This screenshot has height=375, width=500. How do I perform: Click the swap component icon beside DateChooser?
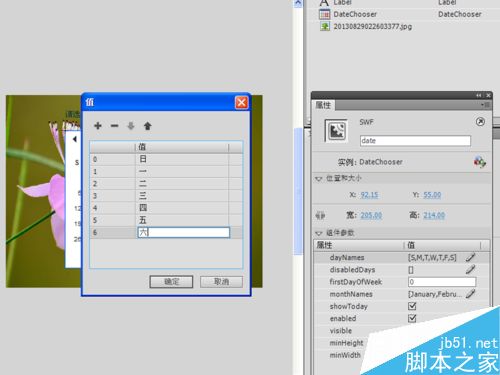tap(480, 162)
